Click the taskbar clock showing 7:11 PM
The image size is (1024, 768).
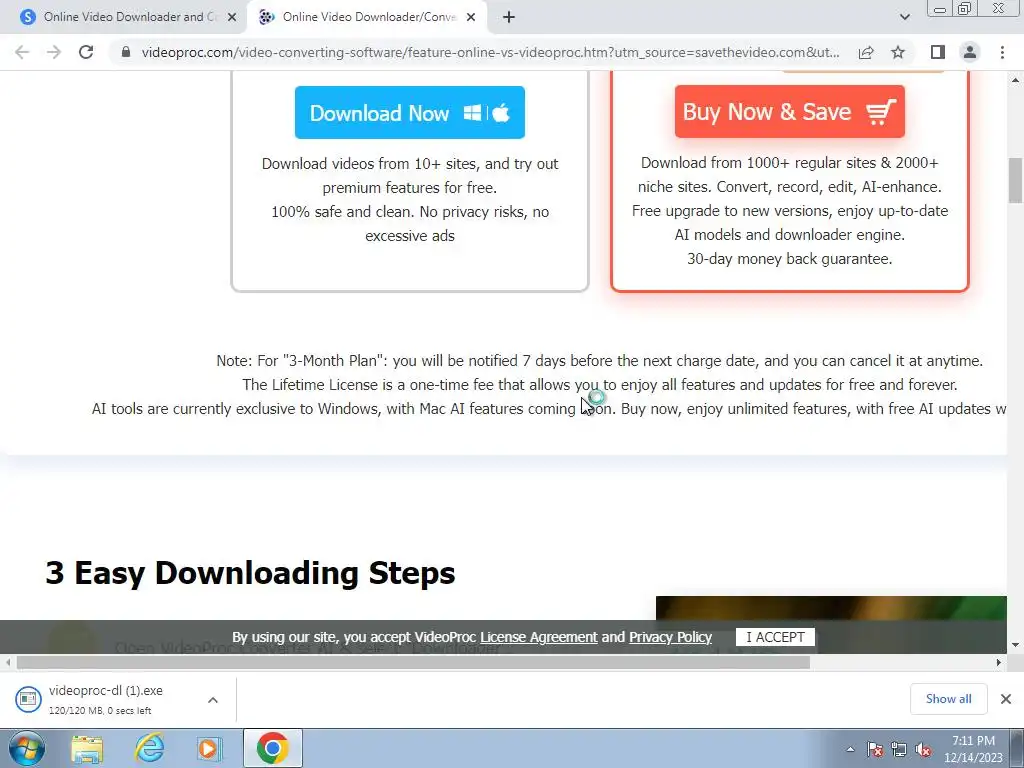click(973, 749)
